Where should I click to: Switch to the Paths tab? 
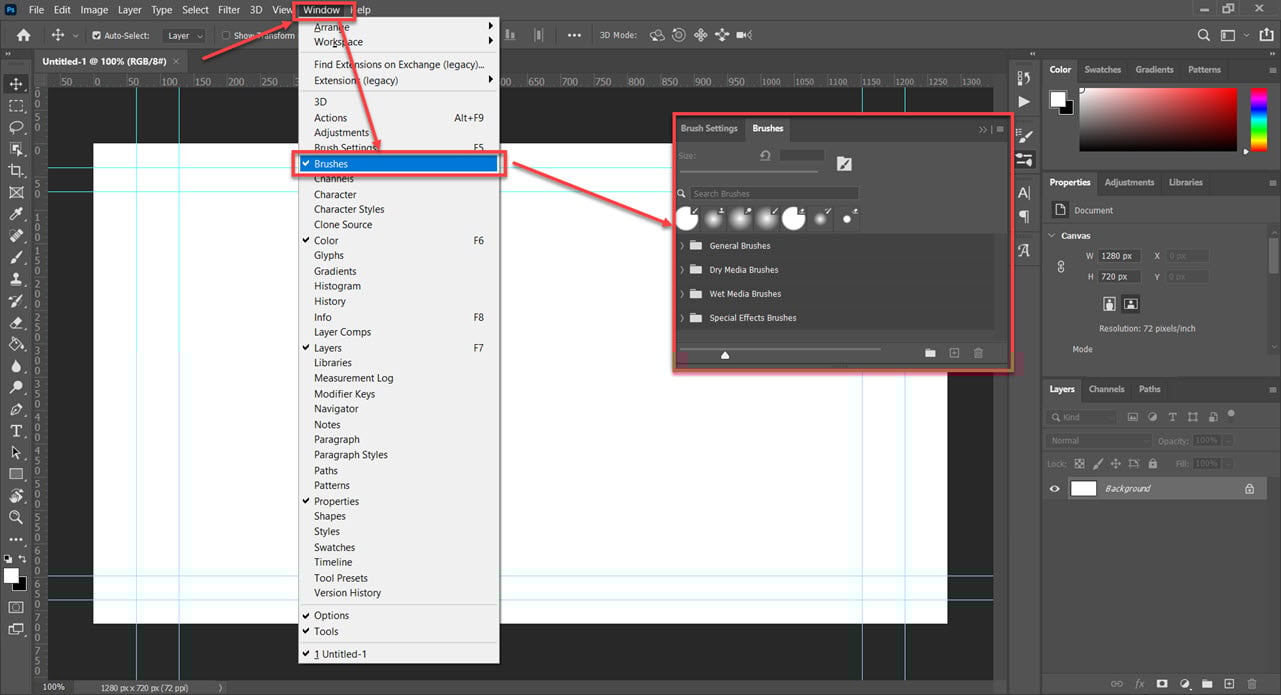click(1150, 389)
